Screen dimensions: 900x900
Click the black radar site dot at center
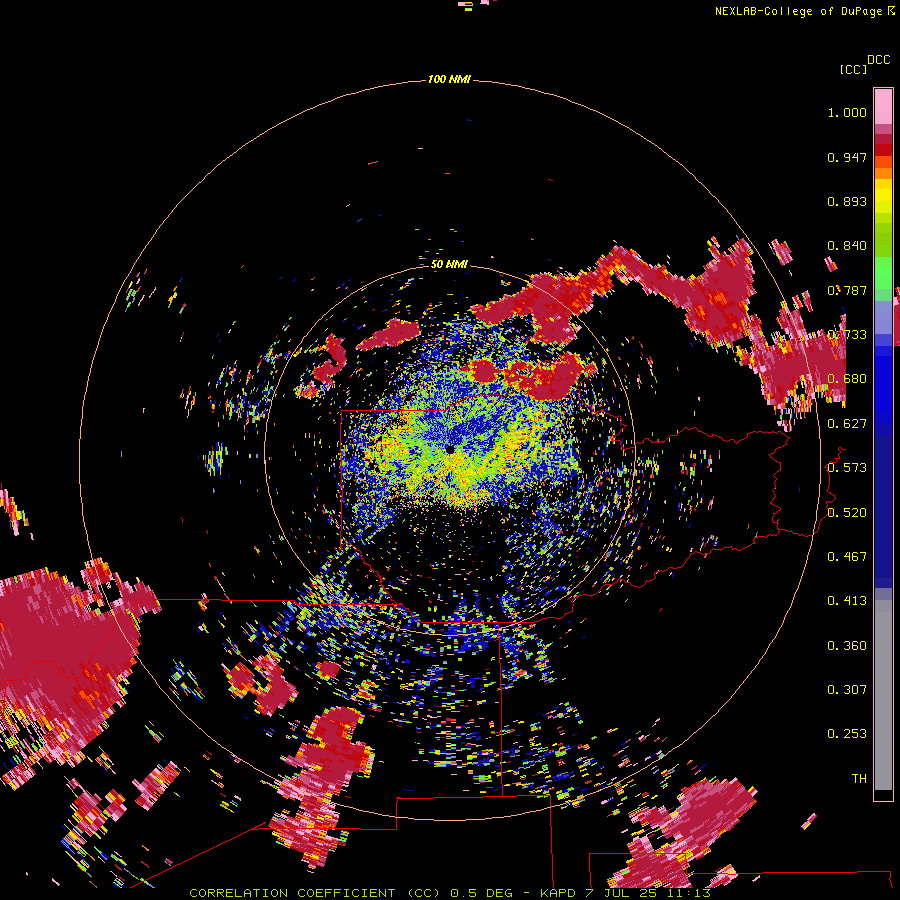pyautogui.click(x=450, y=450)
